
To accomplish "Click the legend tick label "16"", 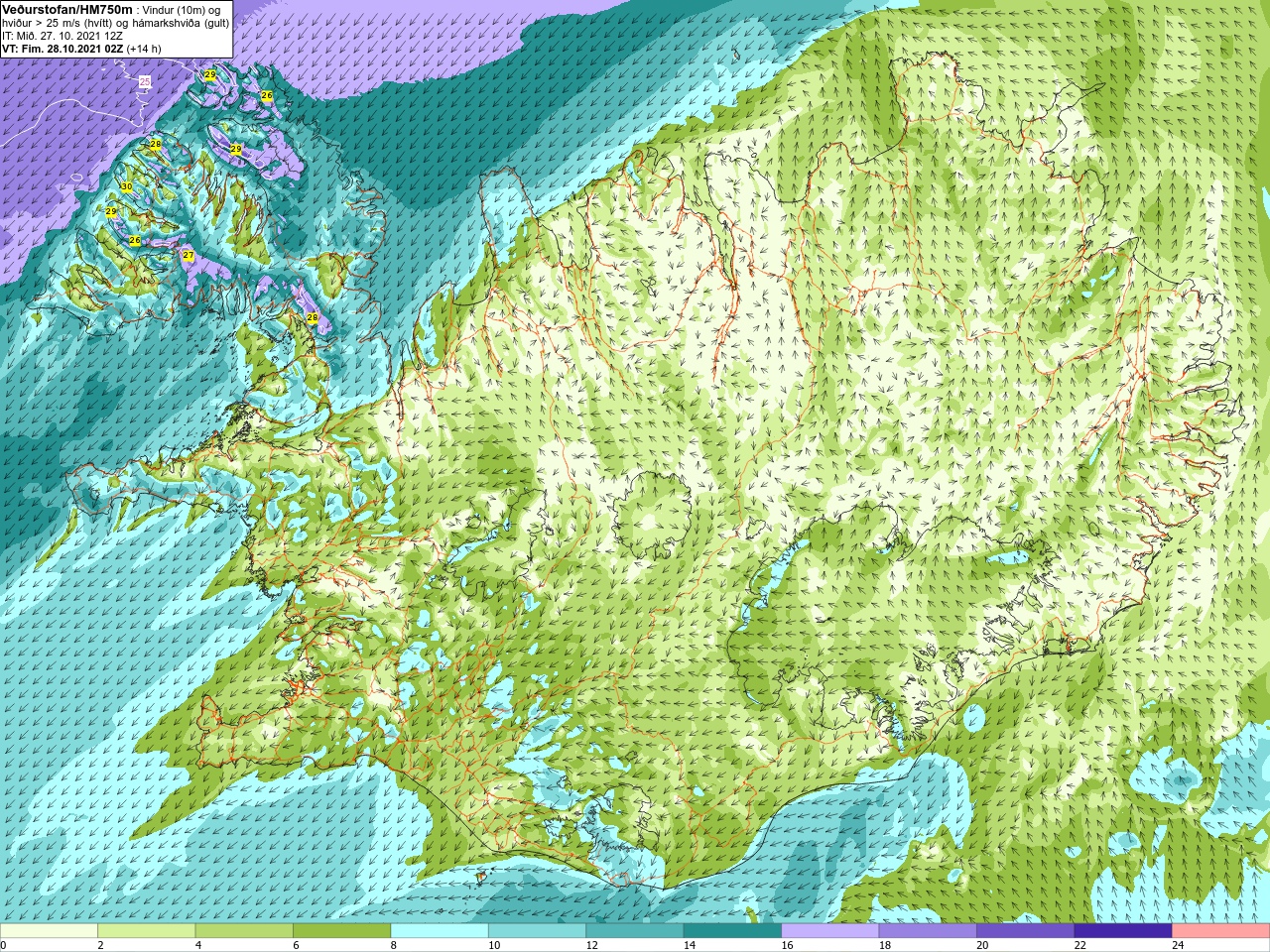I will (787, 945).
